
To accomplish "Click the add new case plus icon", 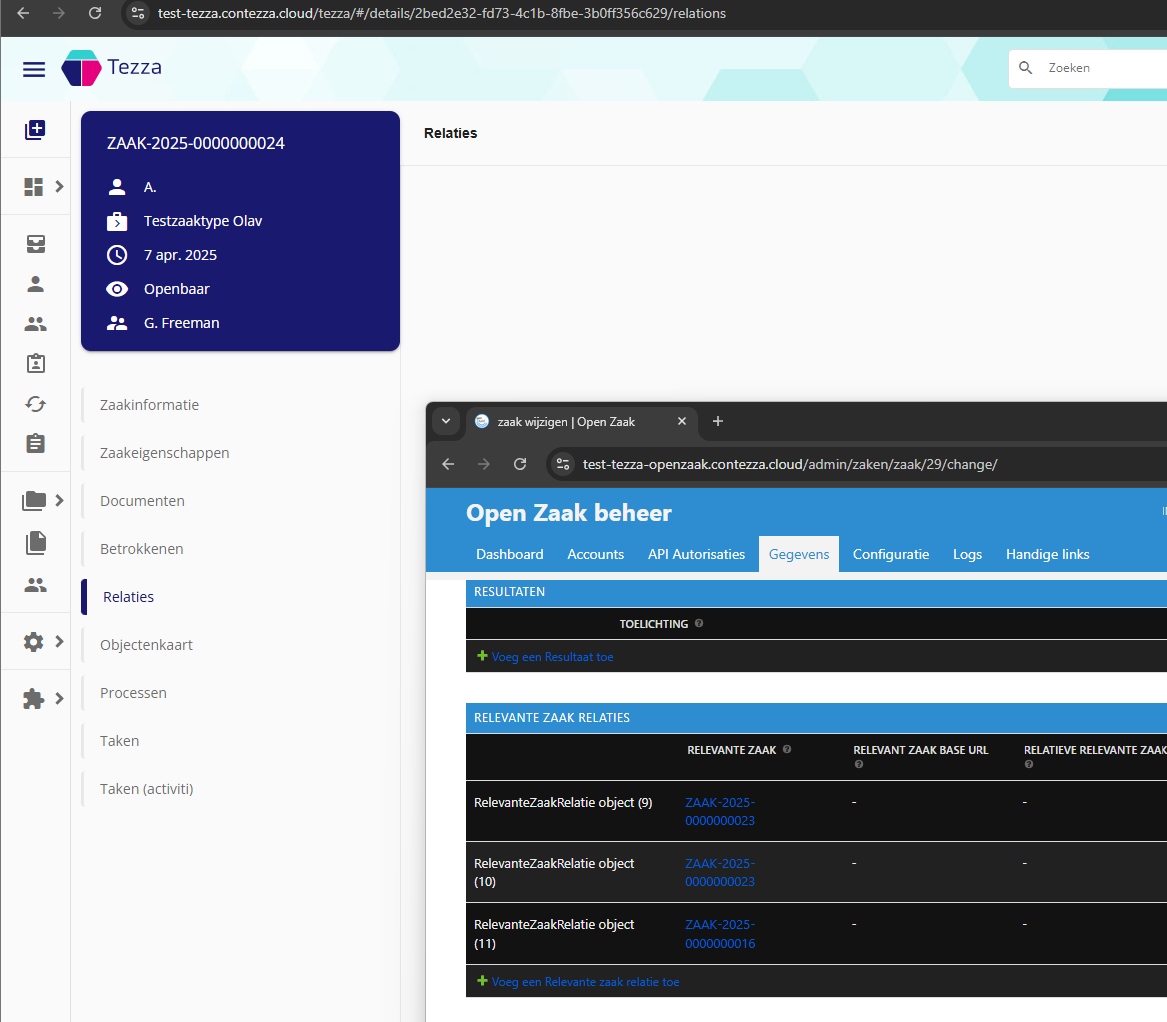I will pos(35,129).
